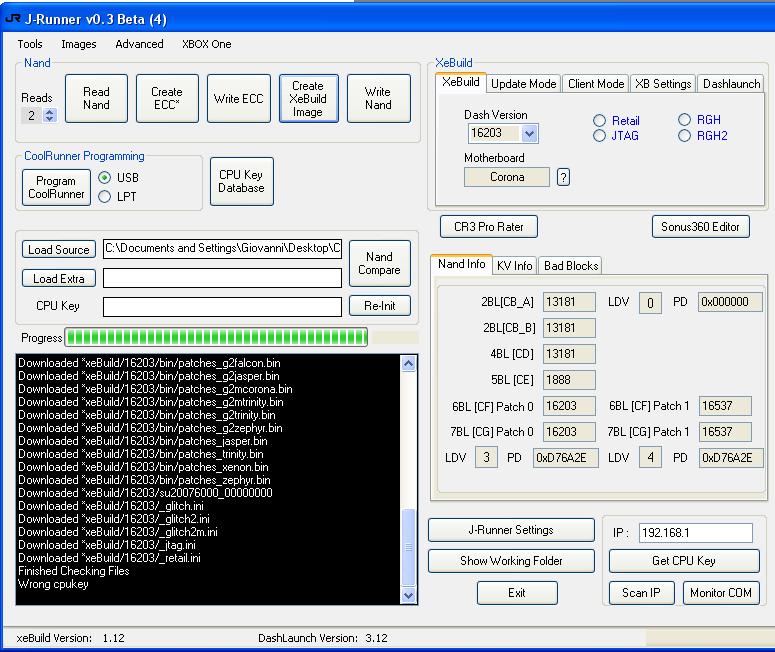Click the Create ECC button
This screenshot has height=652, width=775.
point(167,98)
